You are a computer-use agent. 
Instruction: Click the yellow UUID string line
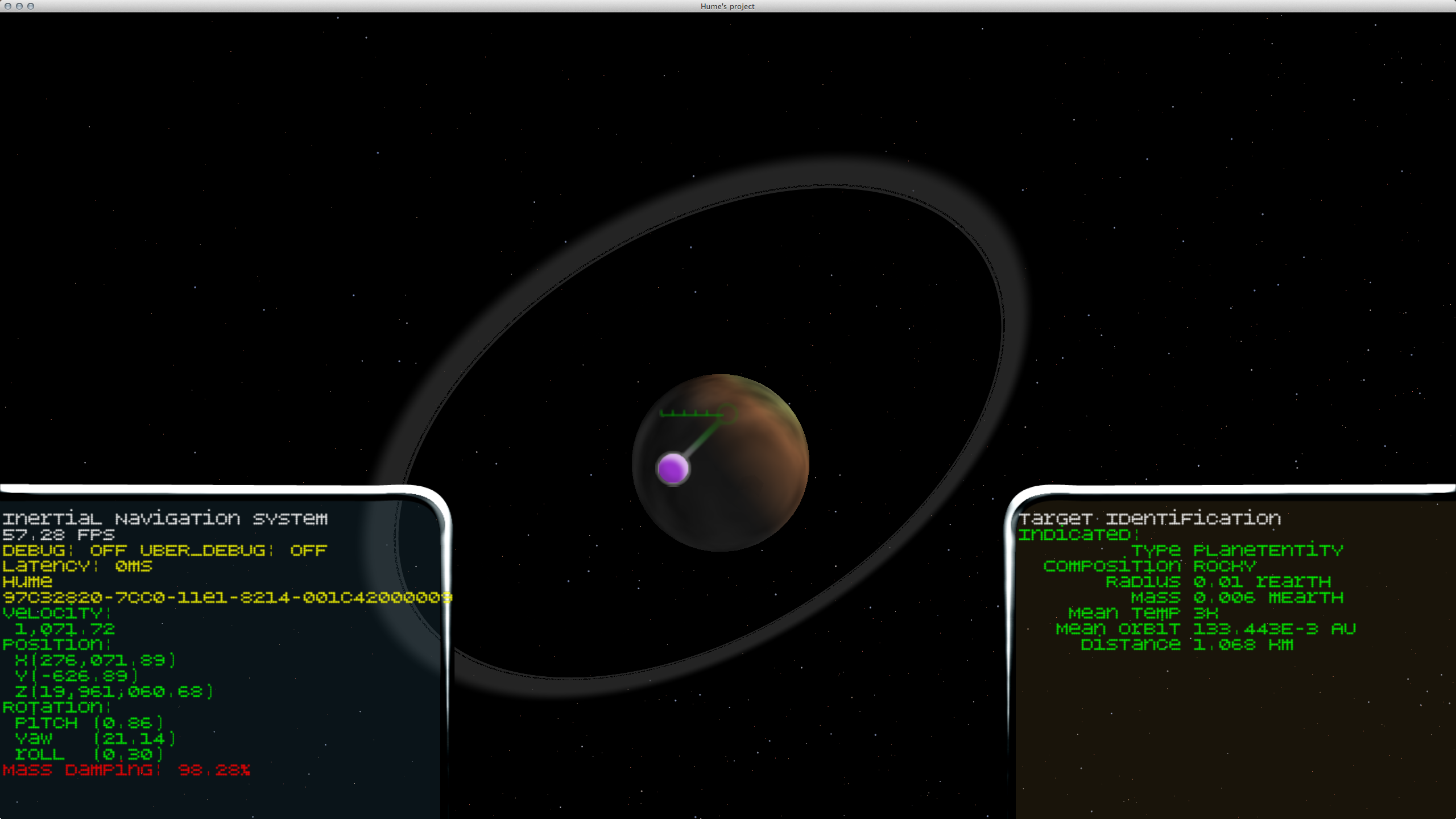[227, 597]
